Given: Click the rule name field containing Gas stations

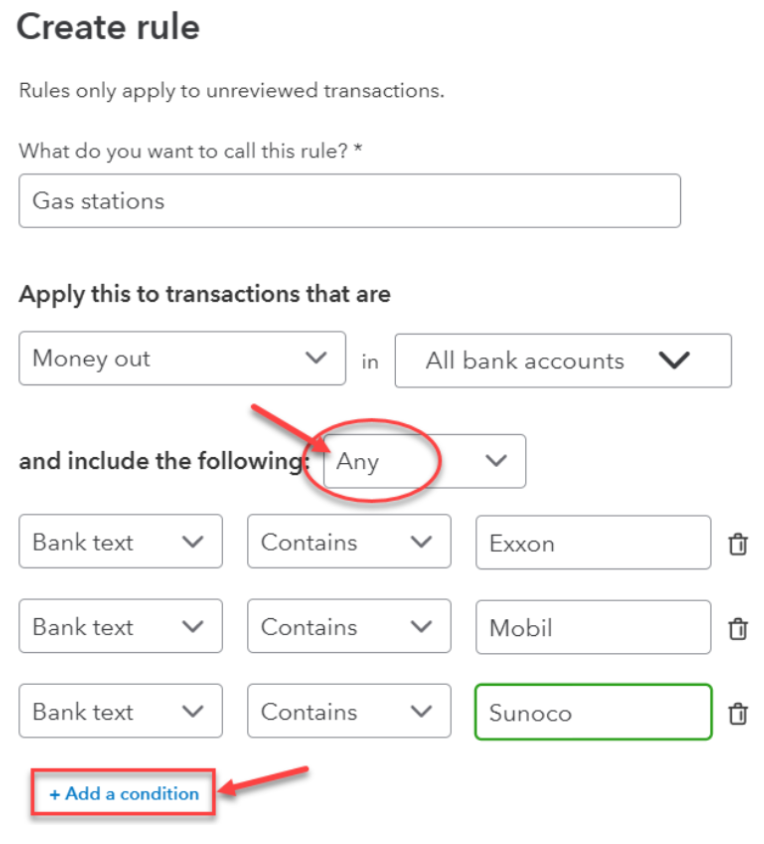Looking at the screenshot, I should tap(349, 201).
